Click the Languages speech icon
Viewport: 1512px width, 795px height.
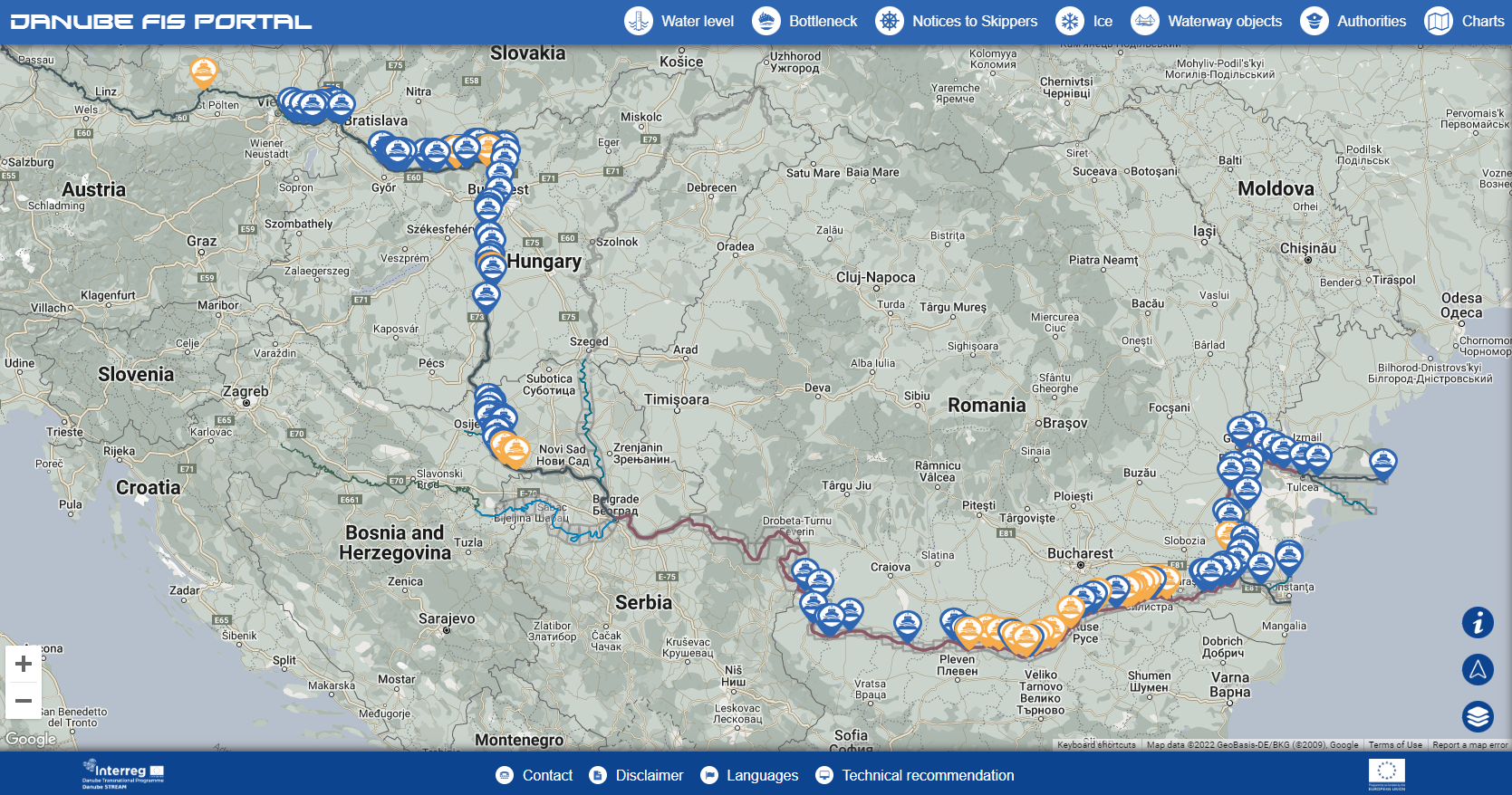[x=709, y=775]
